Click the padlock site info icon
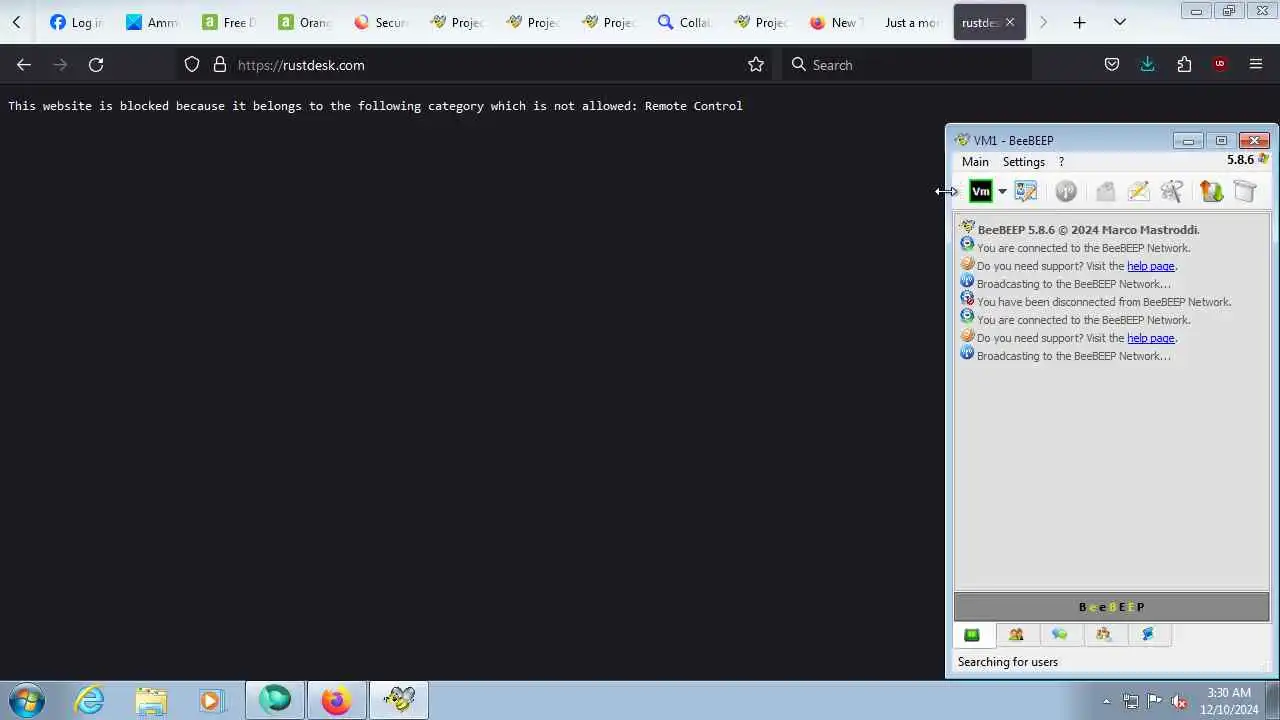The width and height of the screenshot is (1280, 720). [220, 65]
